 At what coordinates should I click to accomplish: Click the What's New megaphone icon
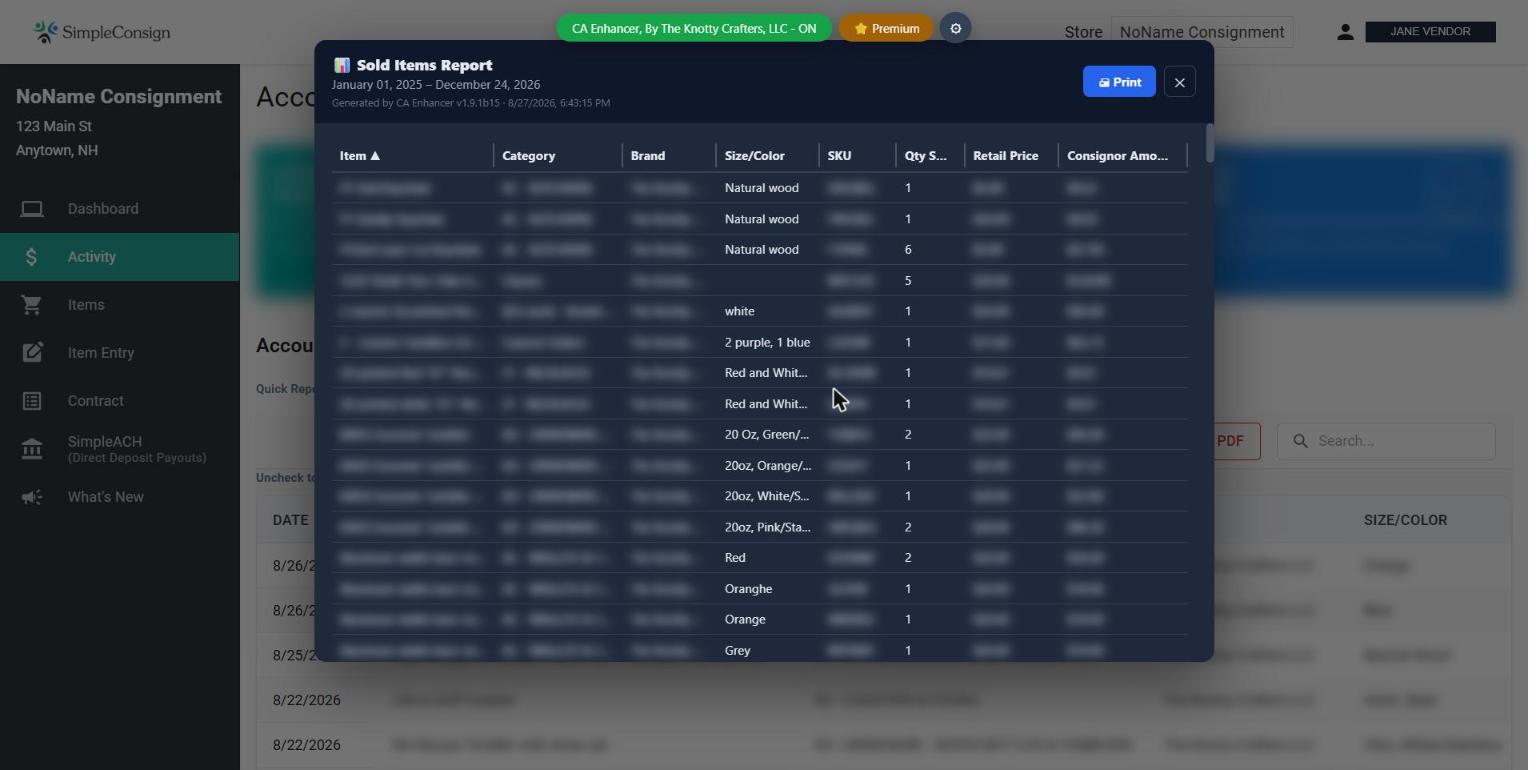[32, 497]
